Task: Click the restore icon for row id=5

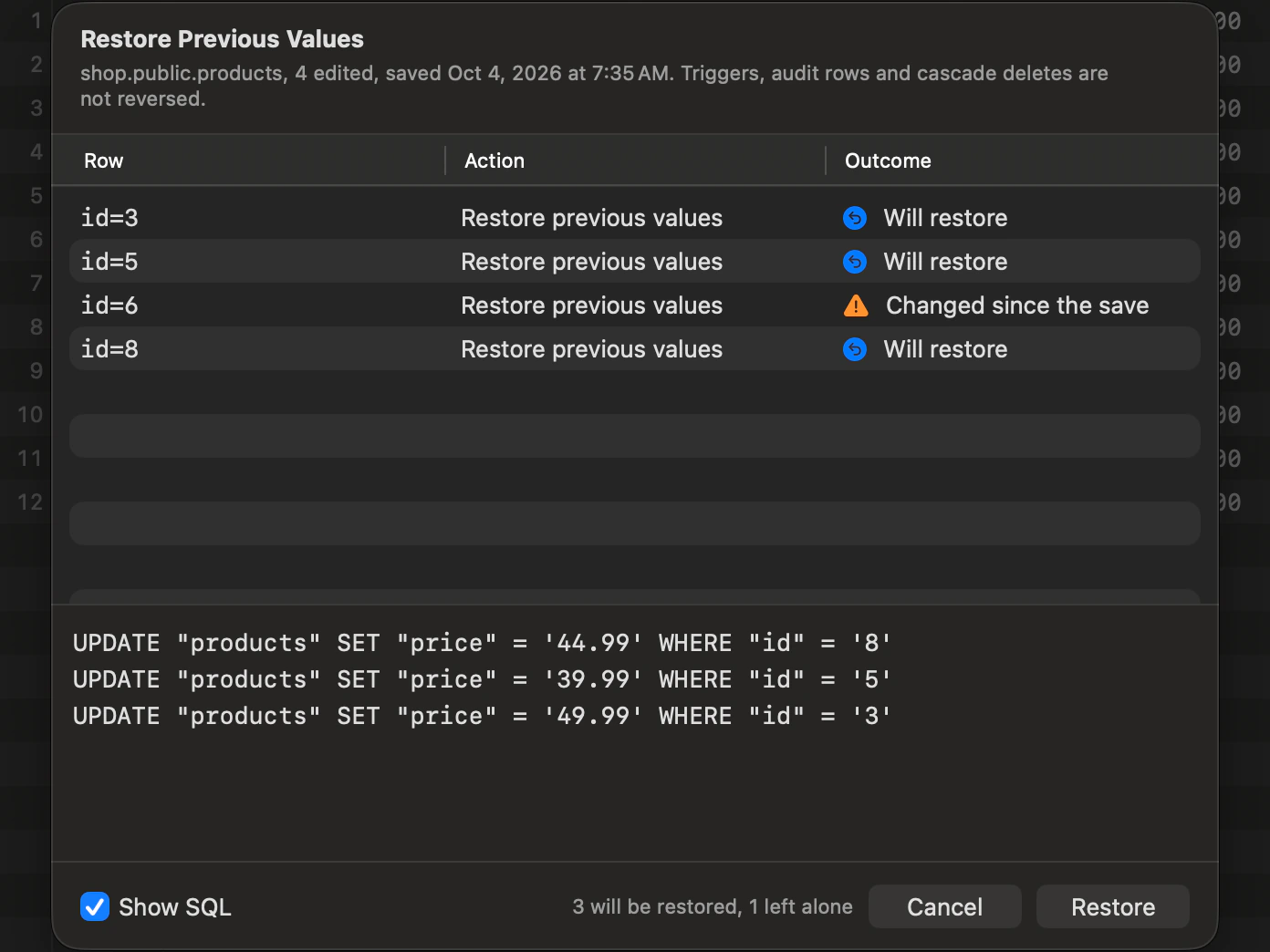Action: point(855,262)
